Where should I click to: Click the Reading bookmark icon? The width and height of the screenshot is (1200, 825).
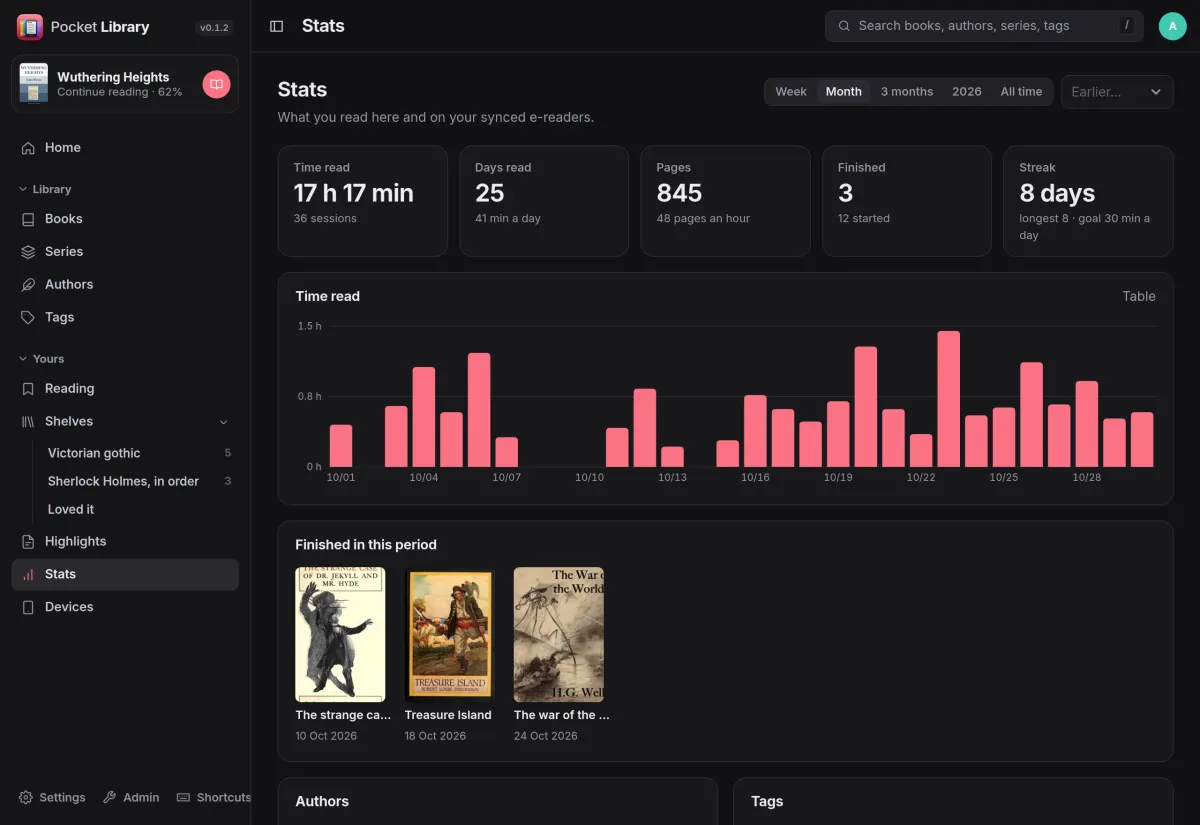click(x=28, y=388)
